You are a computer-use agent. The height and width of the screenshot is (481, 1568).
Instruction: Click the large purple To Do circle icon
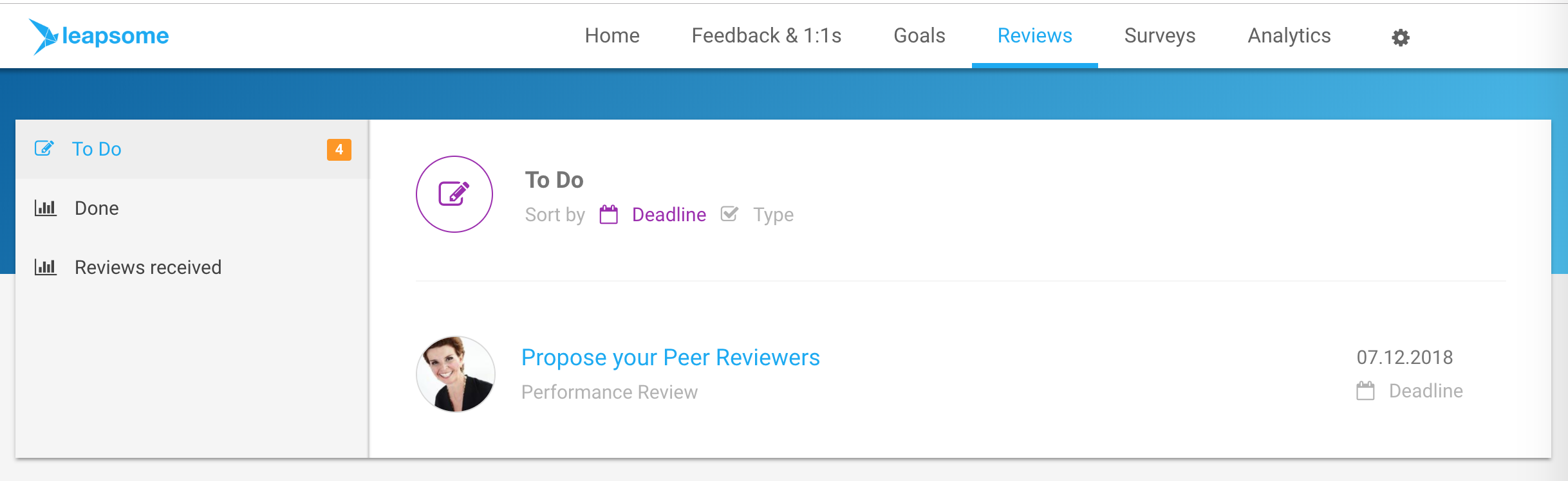click(454, 194)
